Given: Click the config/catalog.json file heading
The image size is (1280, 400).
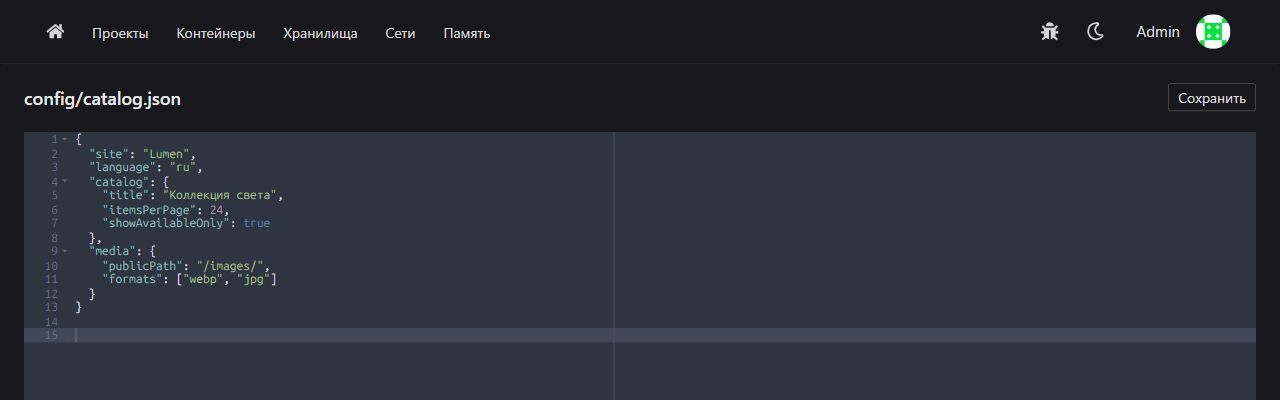Looking at the screenshot, I should pyautogui.click(x=102, y=99).
